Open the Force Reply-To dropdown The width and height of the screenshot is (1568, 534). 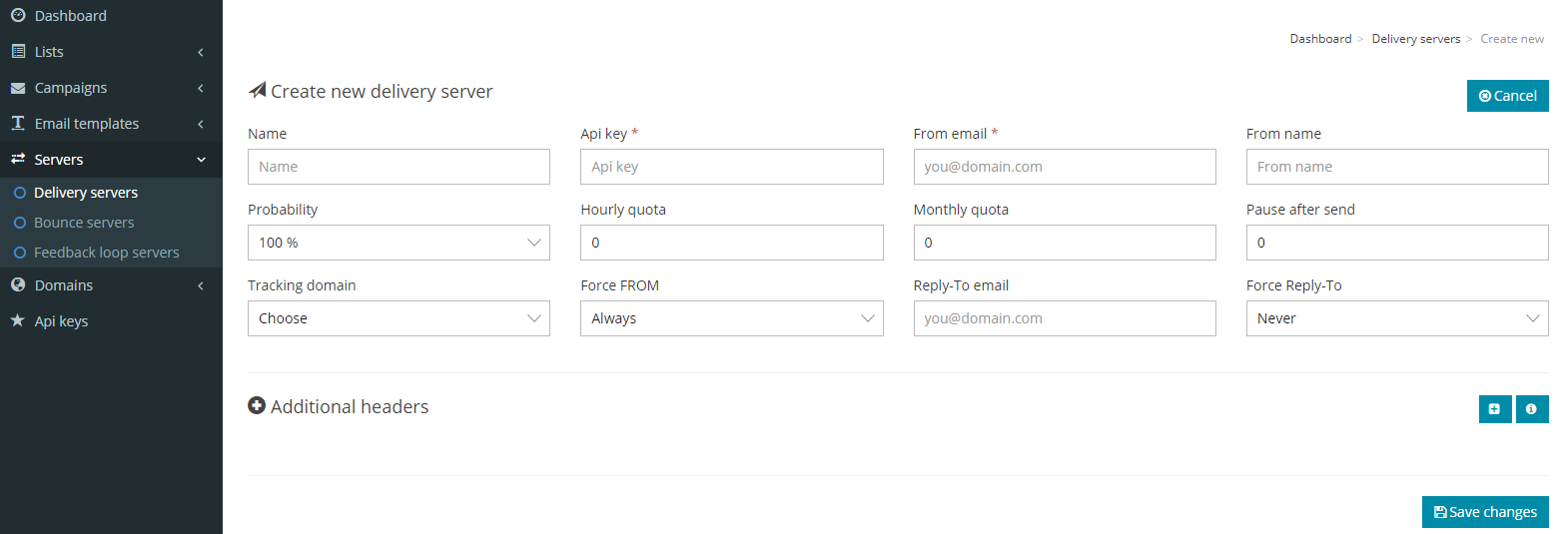[x=1397, y=318]
